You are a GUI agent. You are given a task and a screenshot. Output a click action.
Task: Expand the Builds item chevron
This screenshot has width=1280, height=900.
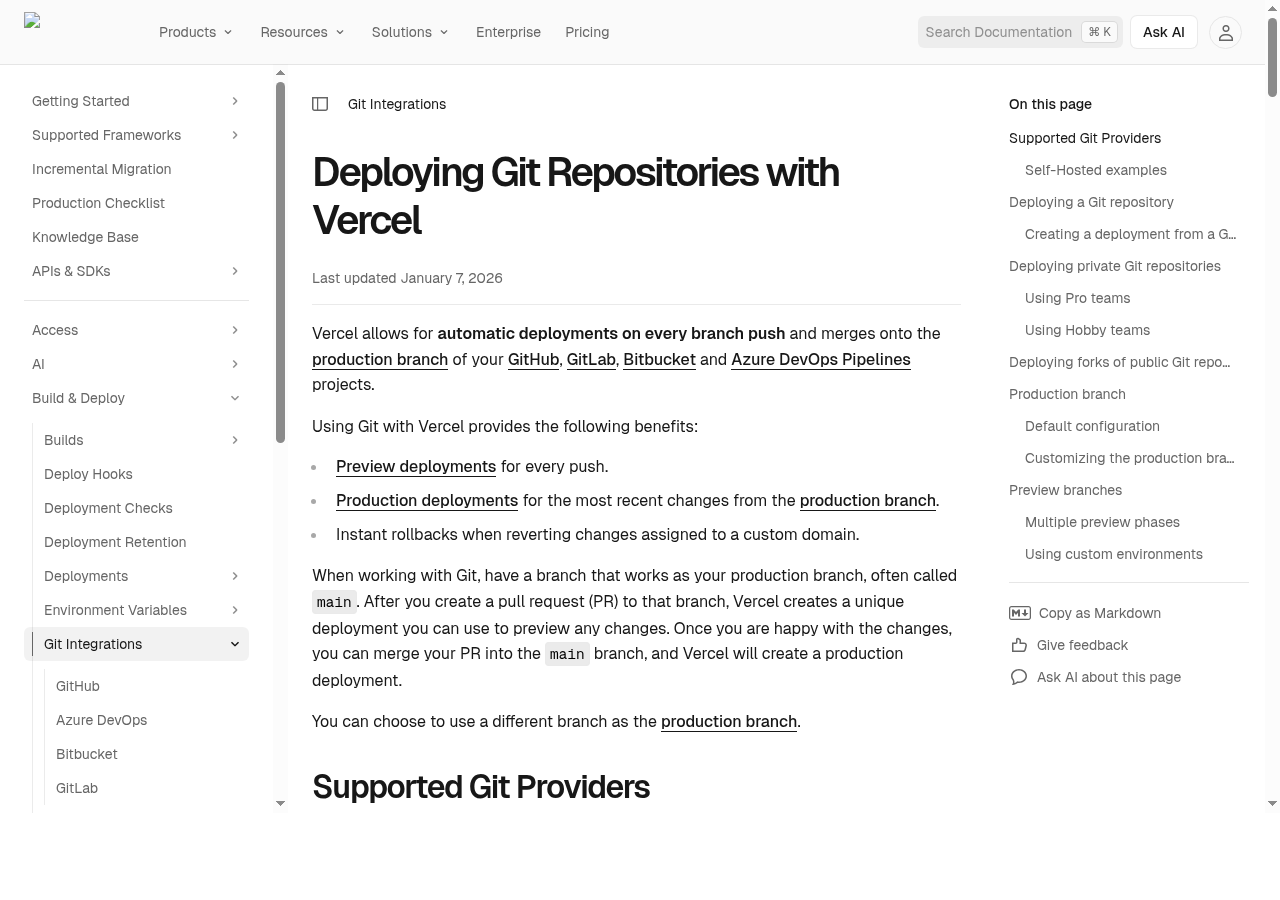(x=235, y=440)
